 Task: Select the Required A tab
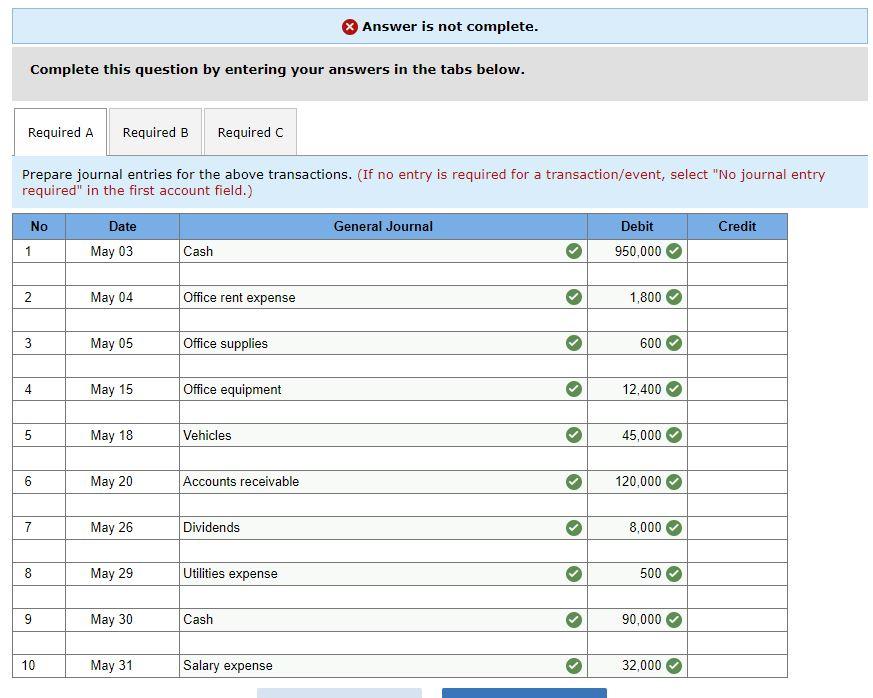[x=60, y=131]
